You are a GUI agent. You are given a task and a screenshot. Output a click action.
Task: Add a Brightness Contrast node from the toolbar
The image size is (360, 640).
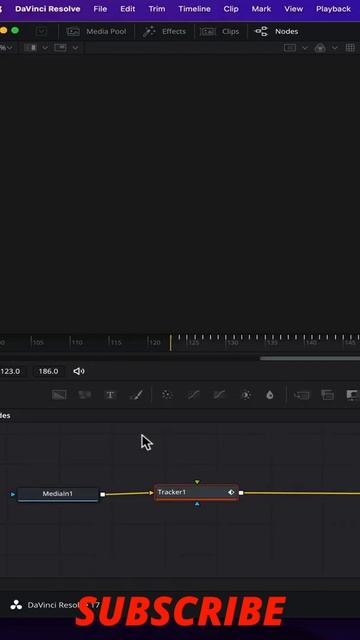[246, 395]
